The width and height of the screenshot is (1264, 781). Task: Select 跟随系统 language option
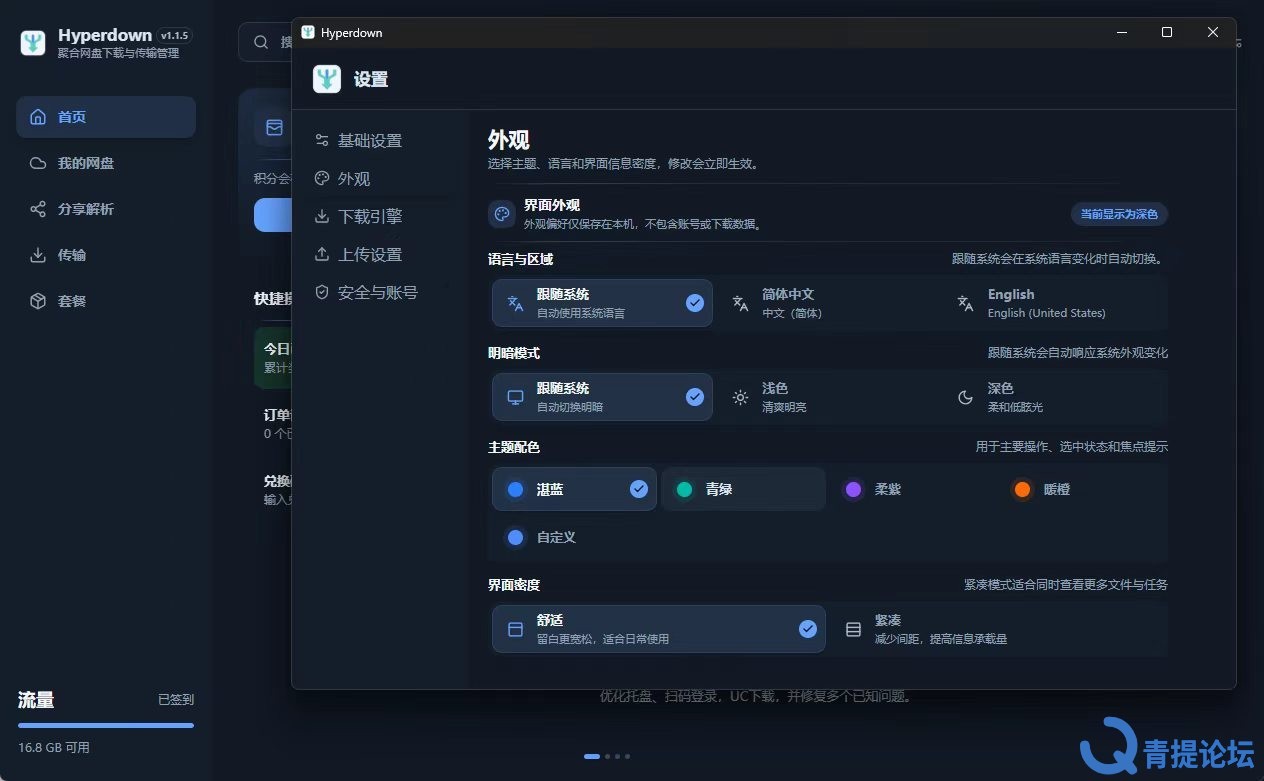pos(602,303)
